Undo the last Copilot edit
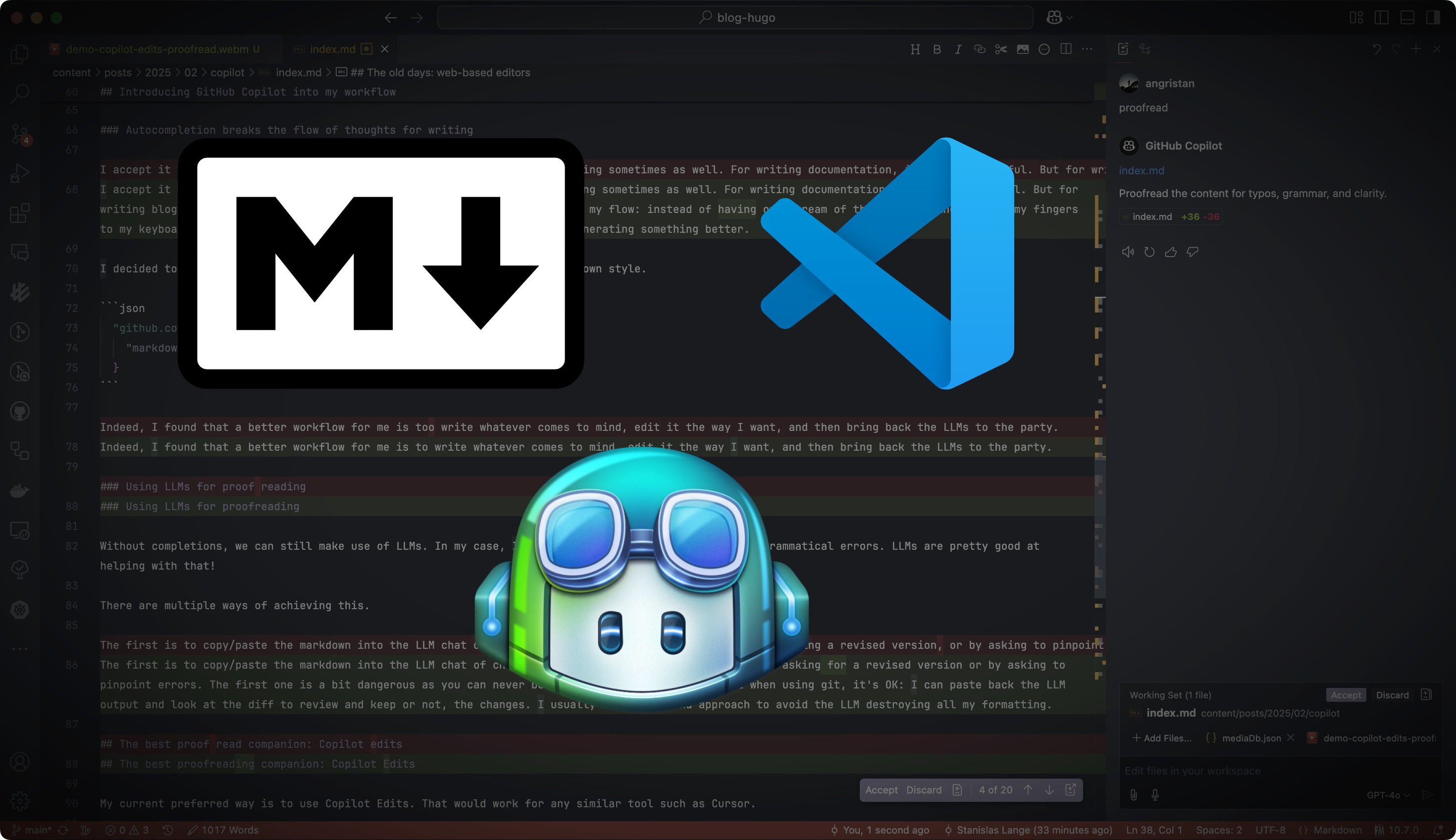1456x840 pixels. click(1377, 49)
